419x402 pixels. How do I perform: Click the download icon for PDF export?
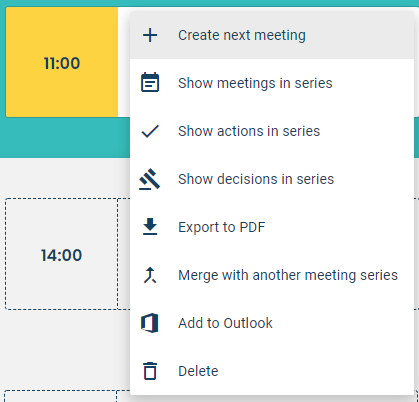[150, 227]
